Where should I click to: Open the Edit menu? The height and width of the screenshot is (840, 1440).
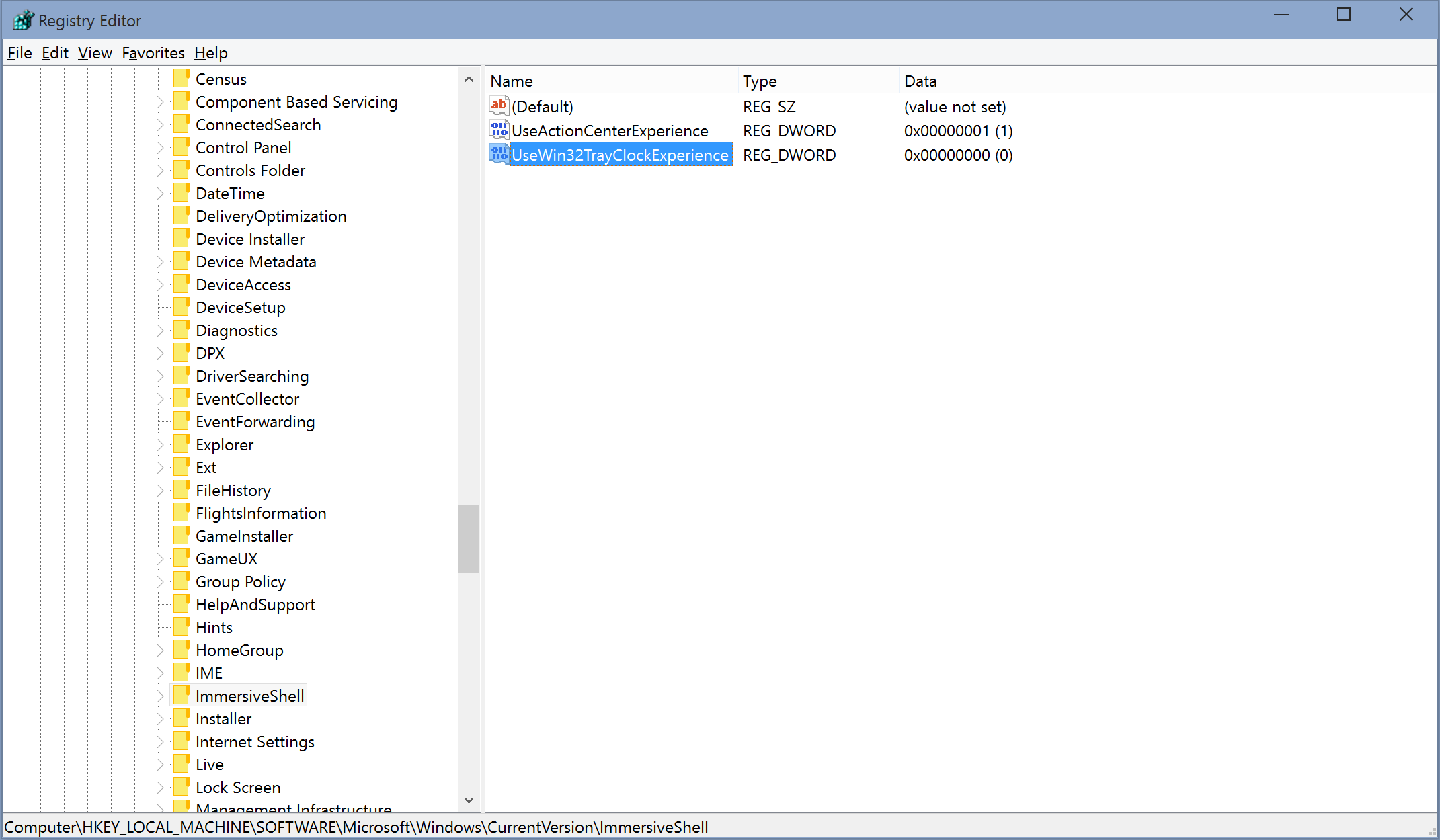(54, 53)
